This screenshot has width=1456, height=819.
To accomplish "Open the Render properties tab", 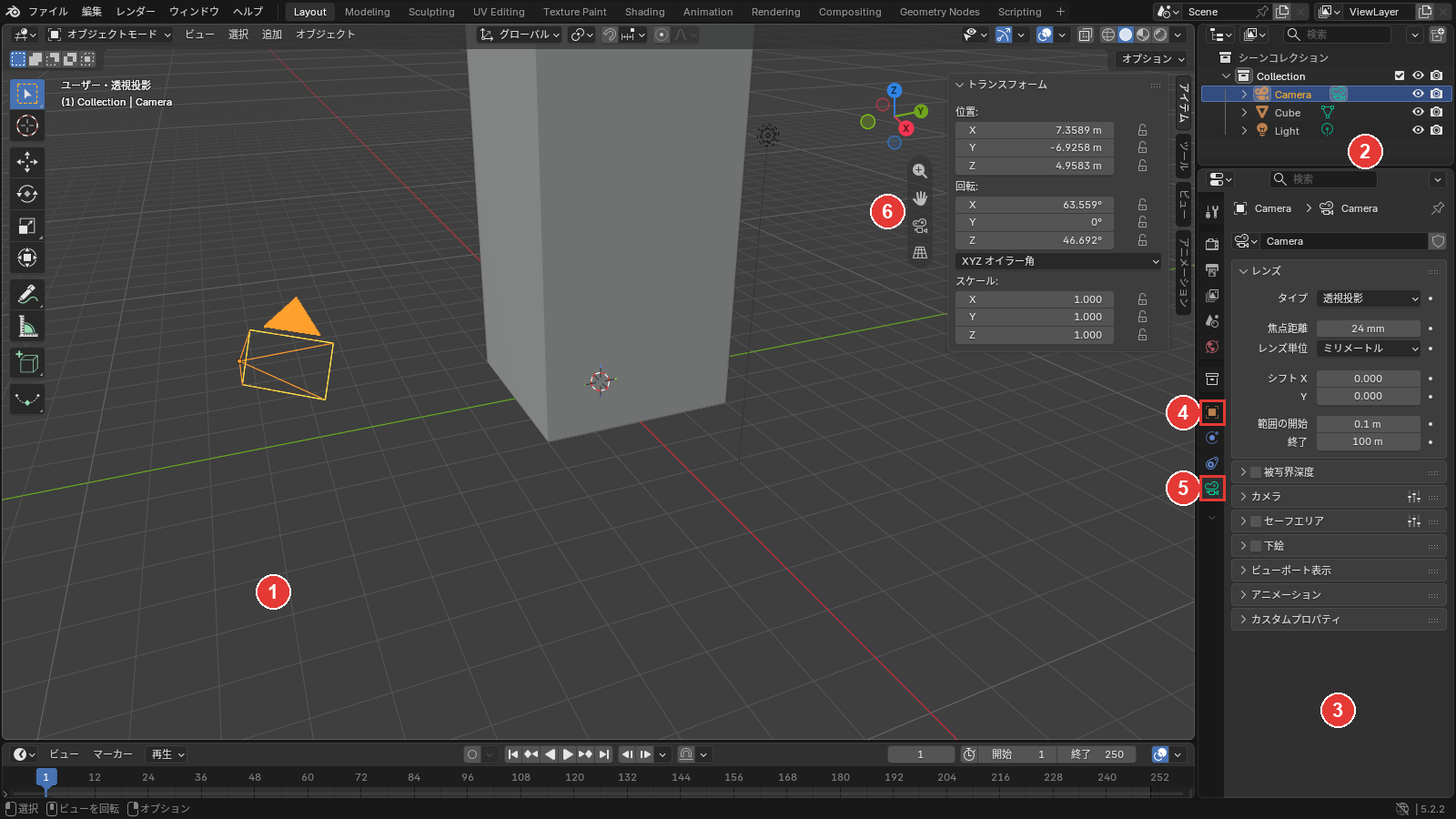I will [1212, 244].
